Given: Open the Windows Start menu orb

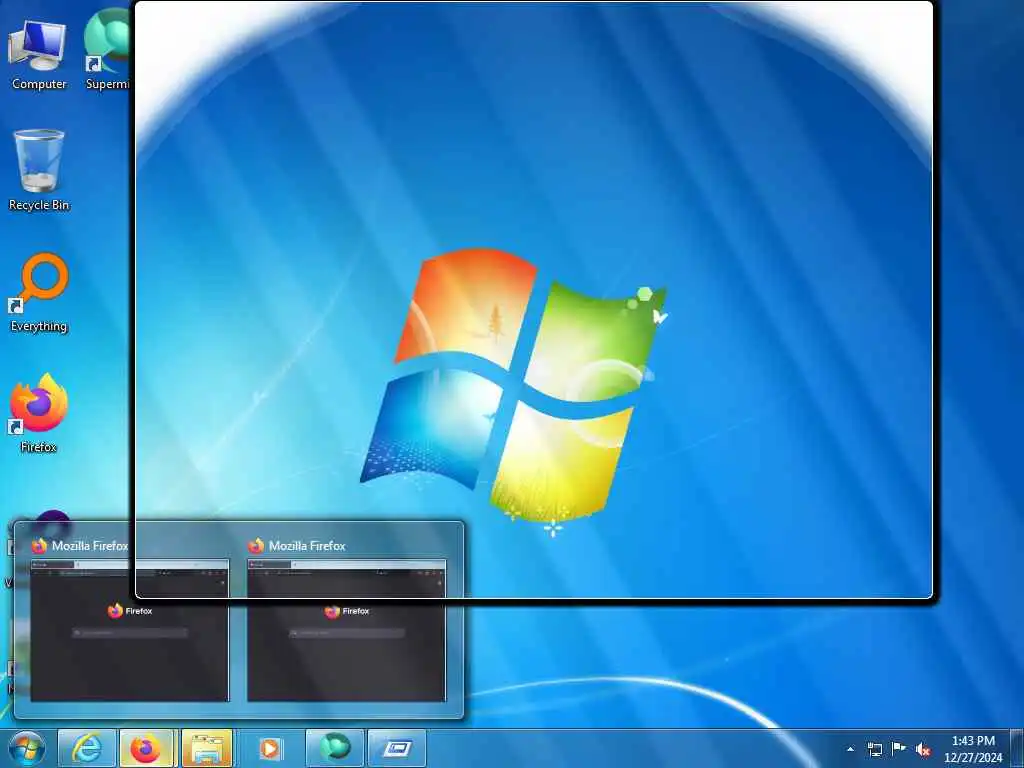Looking at the screenshot, I should click(26, 748).
